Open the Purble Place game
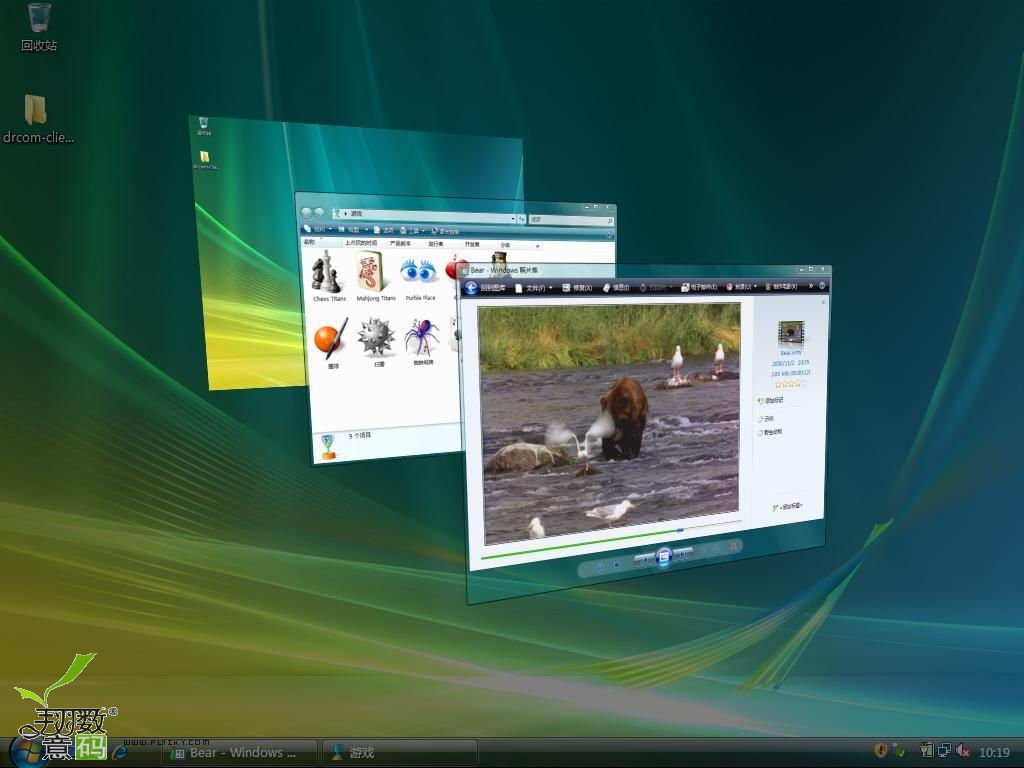1024x768 pixels. point(419,275)
